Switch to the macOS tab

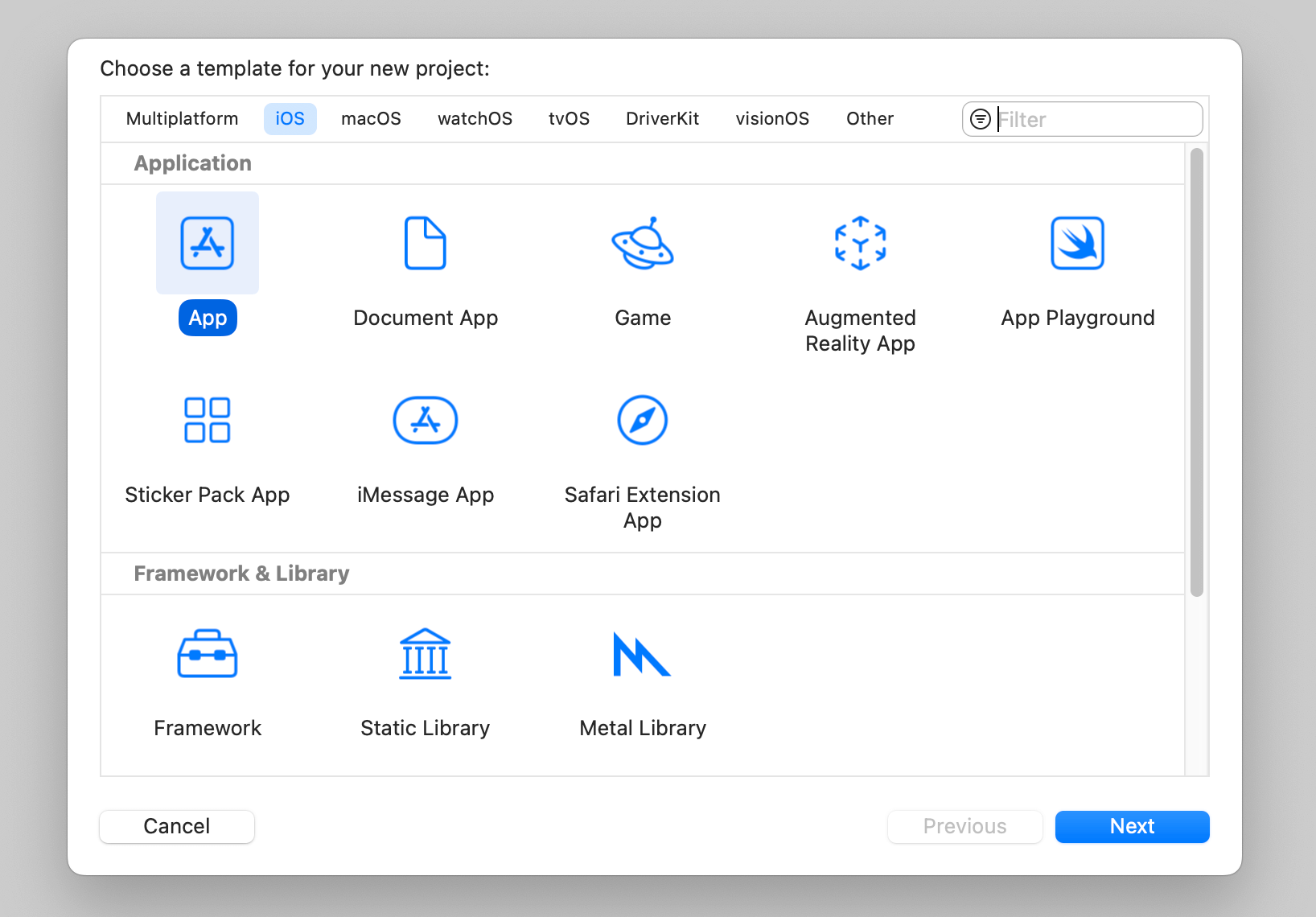pos(371,119)
